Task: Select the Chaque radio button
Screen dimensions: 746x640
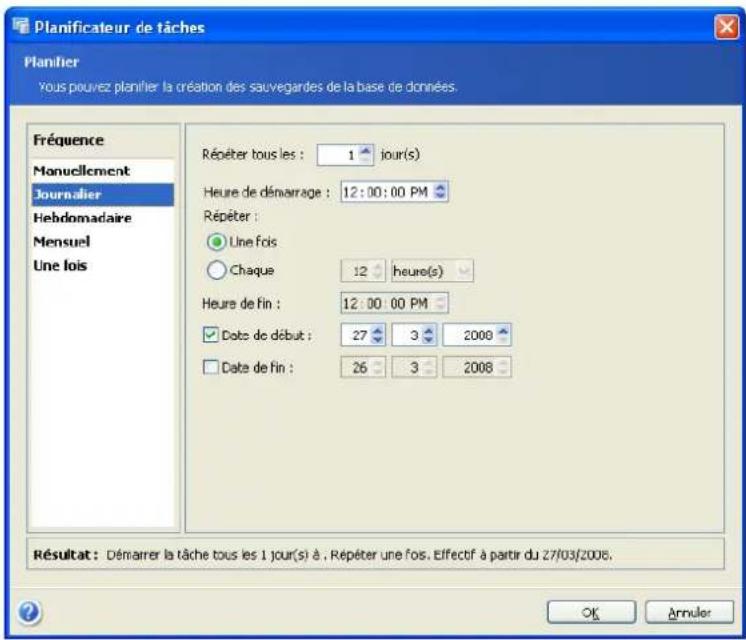Action: tap(216, 270)
